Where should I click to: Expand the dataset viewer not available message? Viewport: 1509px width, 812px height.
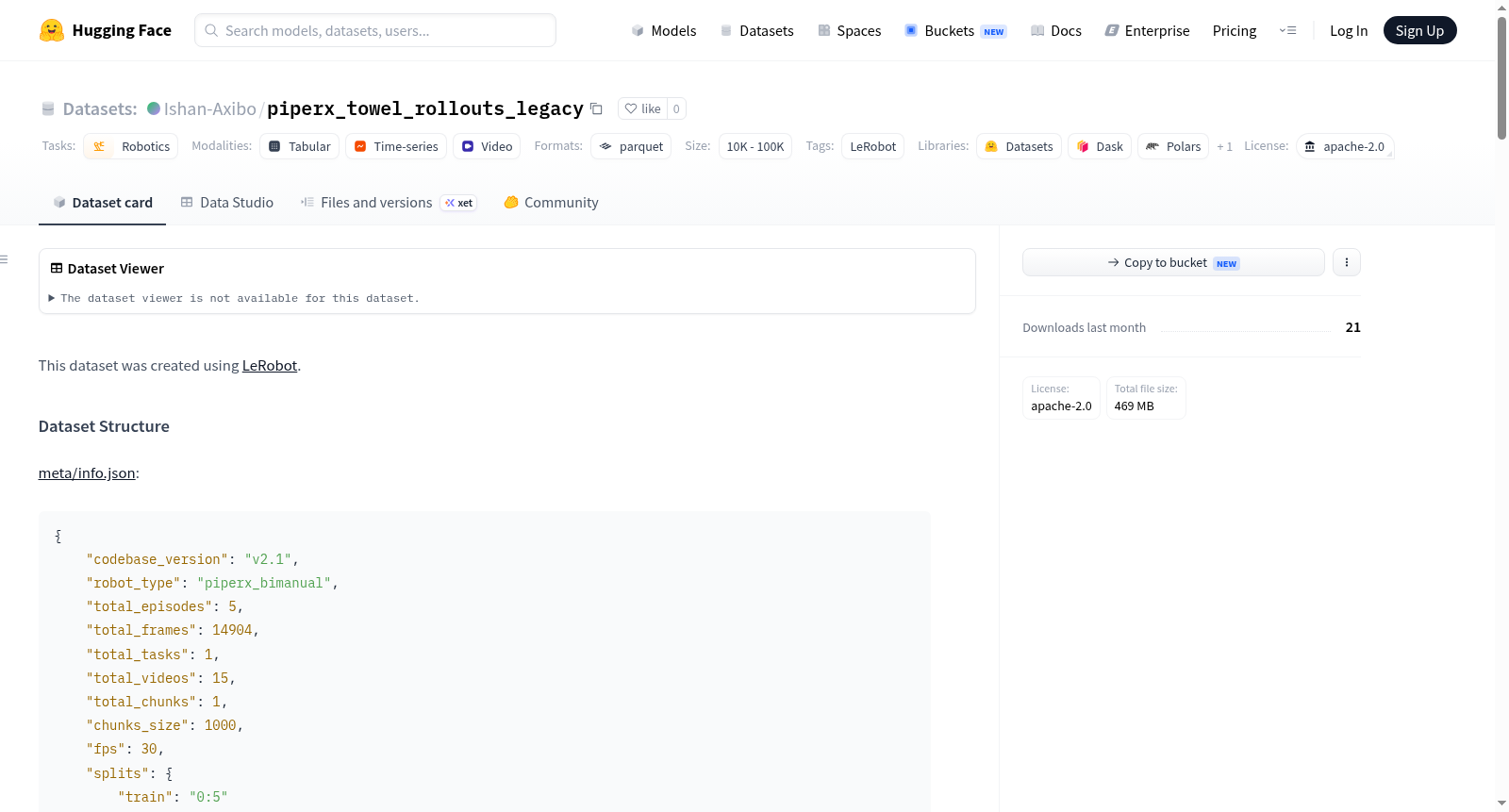click(x=234, y=298)
